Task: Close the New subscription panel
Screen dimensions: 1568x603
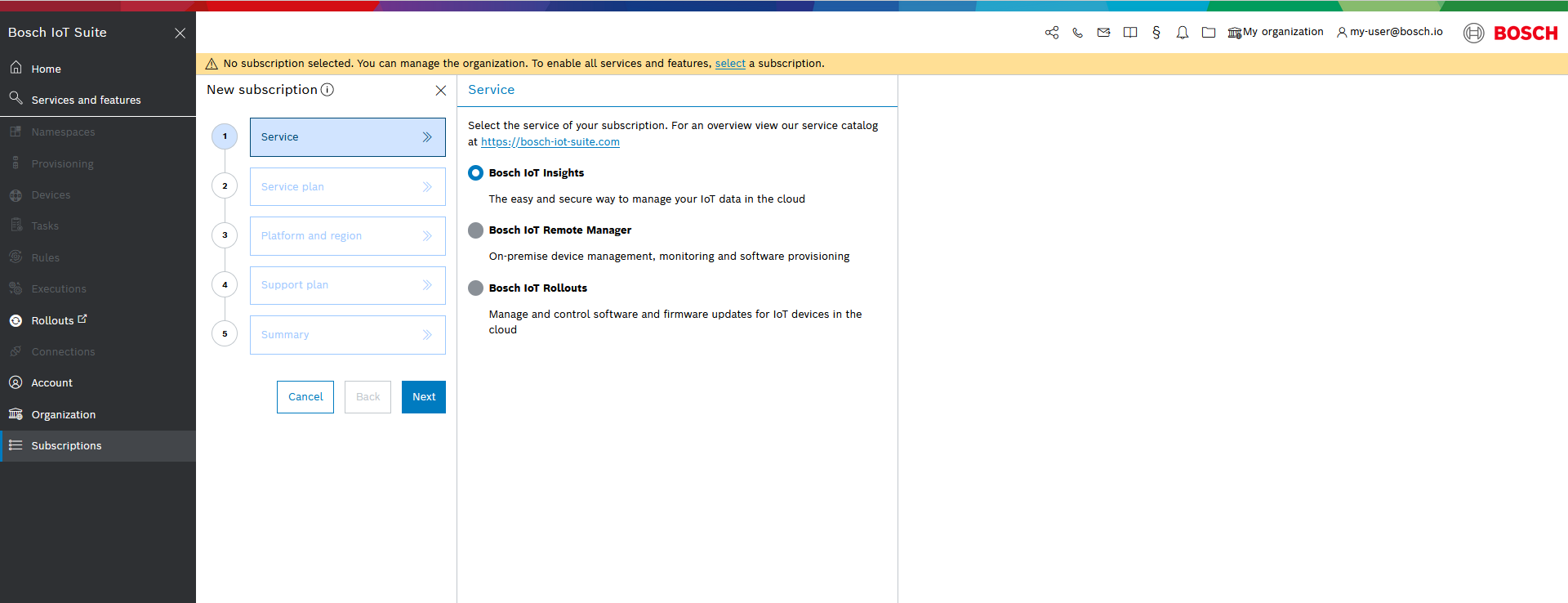Action: coord(441,91)
